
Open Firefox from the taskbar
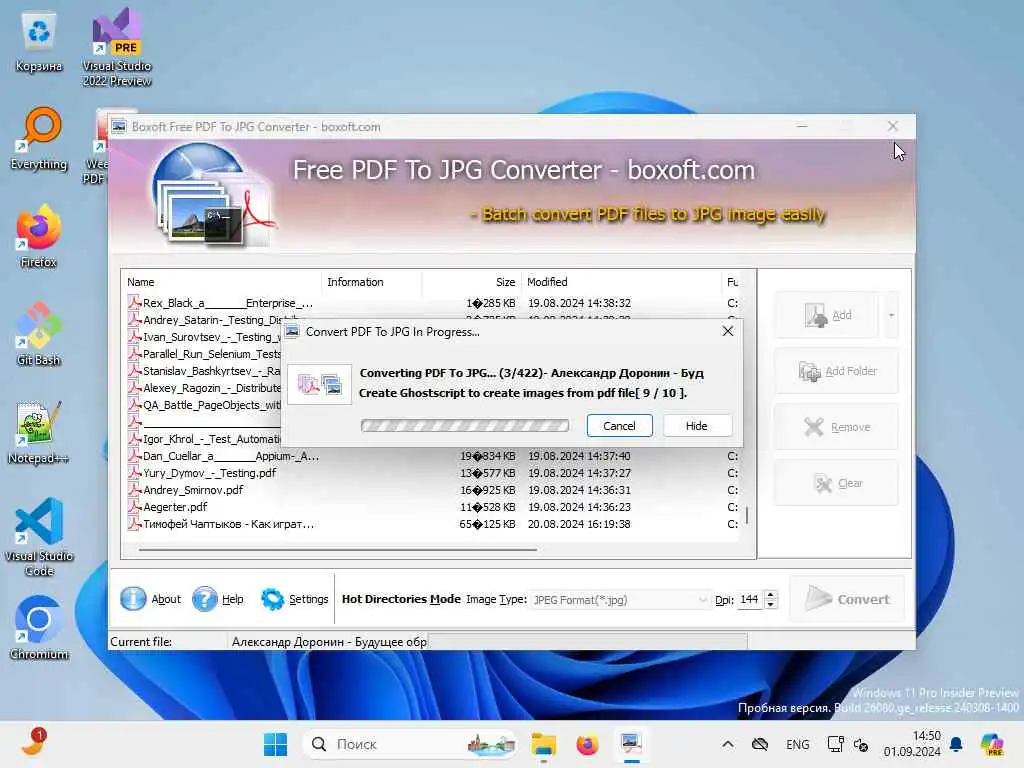(x=587, y=744)
